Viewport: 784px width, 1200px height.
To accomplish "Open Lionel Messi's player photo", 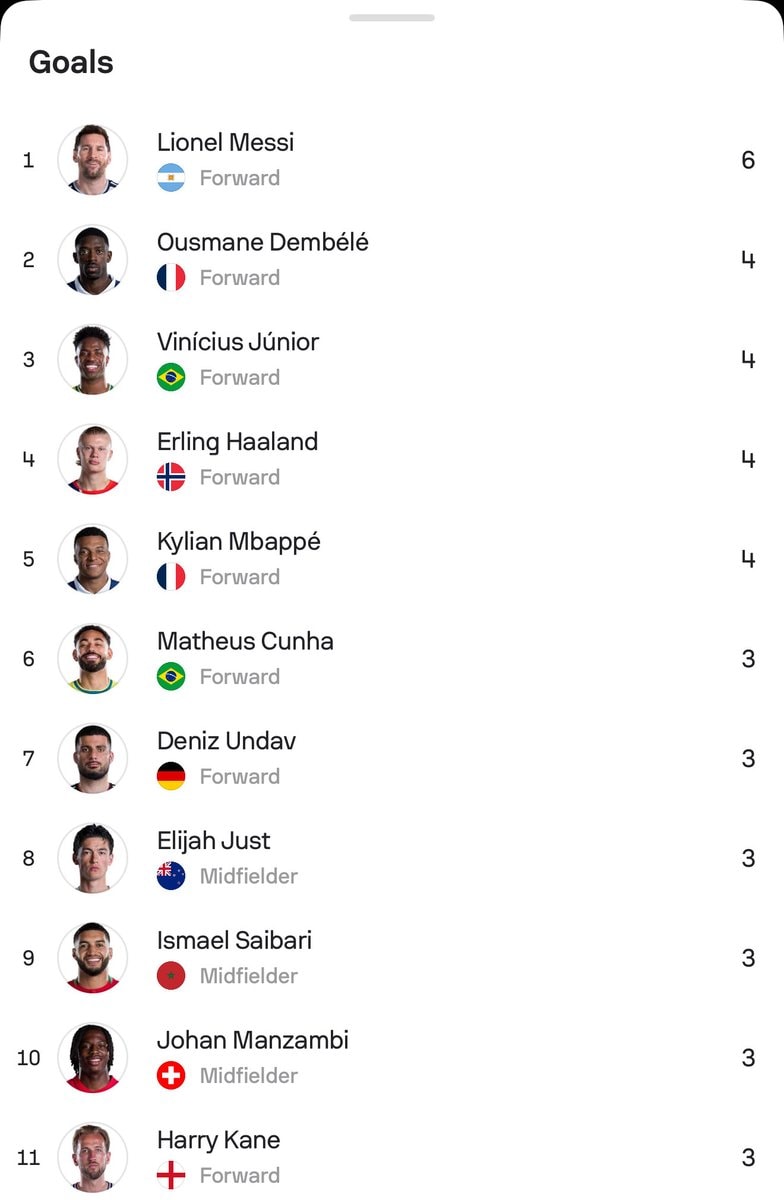I will pos(93,160).
